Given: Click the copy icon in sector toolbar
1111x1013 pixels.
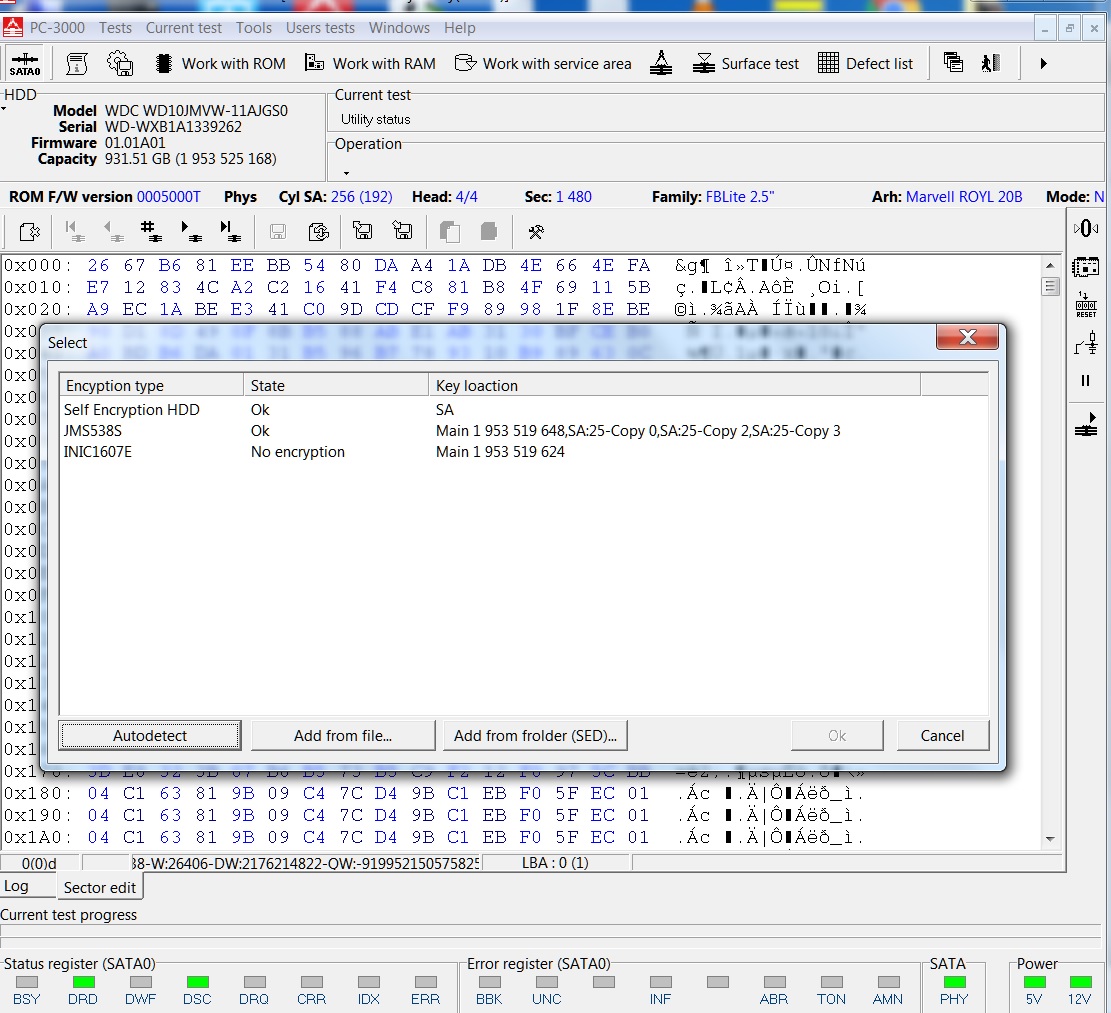Looking at the screenshot, I should (449, 232).
